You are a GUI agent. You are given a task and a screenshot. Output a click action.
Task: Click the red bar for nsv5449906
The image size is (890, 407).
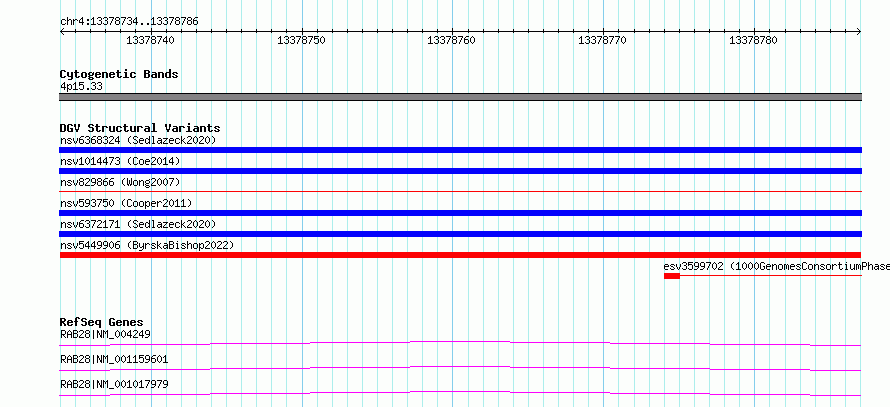click(460, 255)
